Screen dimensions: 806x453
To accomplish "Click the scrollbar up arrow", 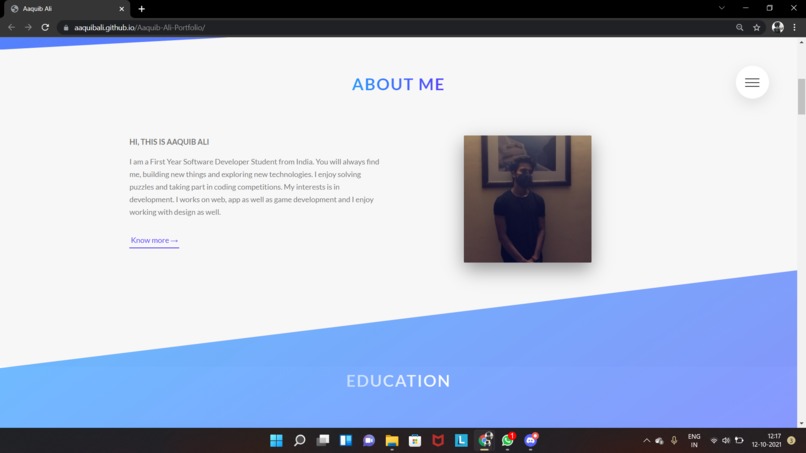I will pyautogui.click(x=801, y=42).
